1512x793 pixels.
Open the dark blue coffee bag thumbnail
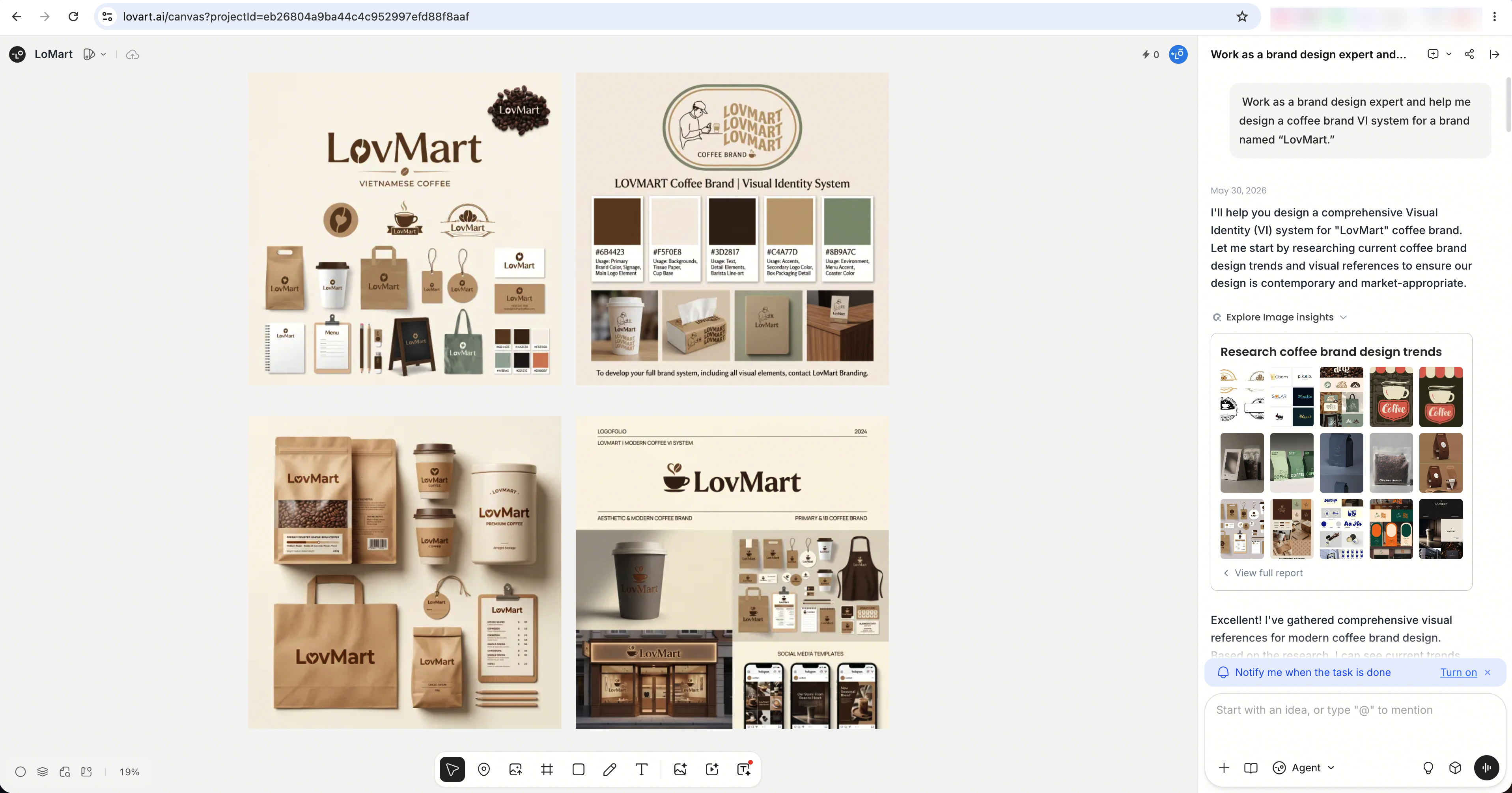coord(1341,463)
